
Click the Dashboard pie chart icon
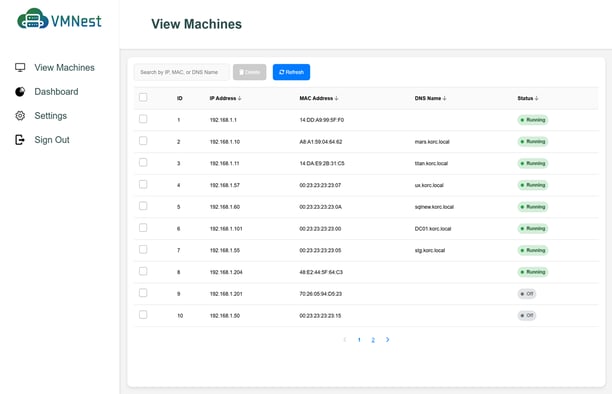coord(20,92)
